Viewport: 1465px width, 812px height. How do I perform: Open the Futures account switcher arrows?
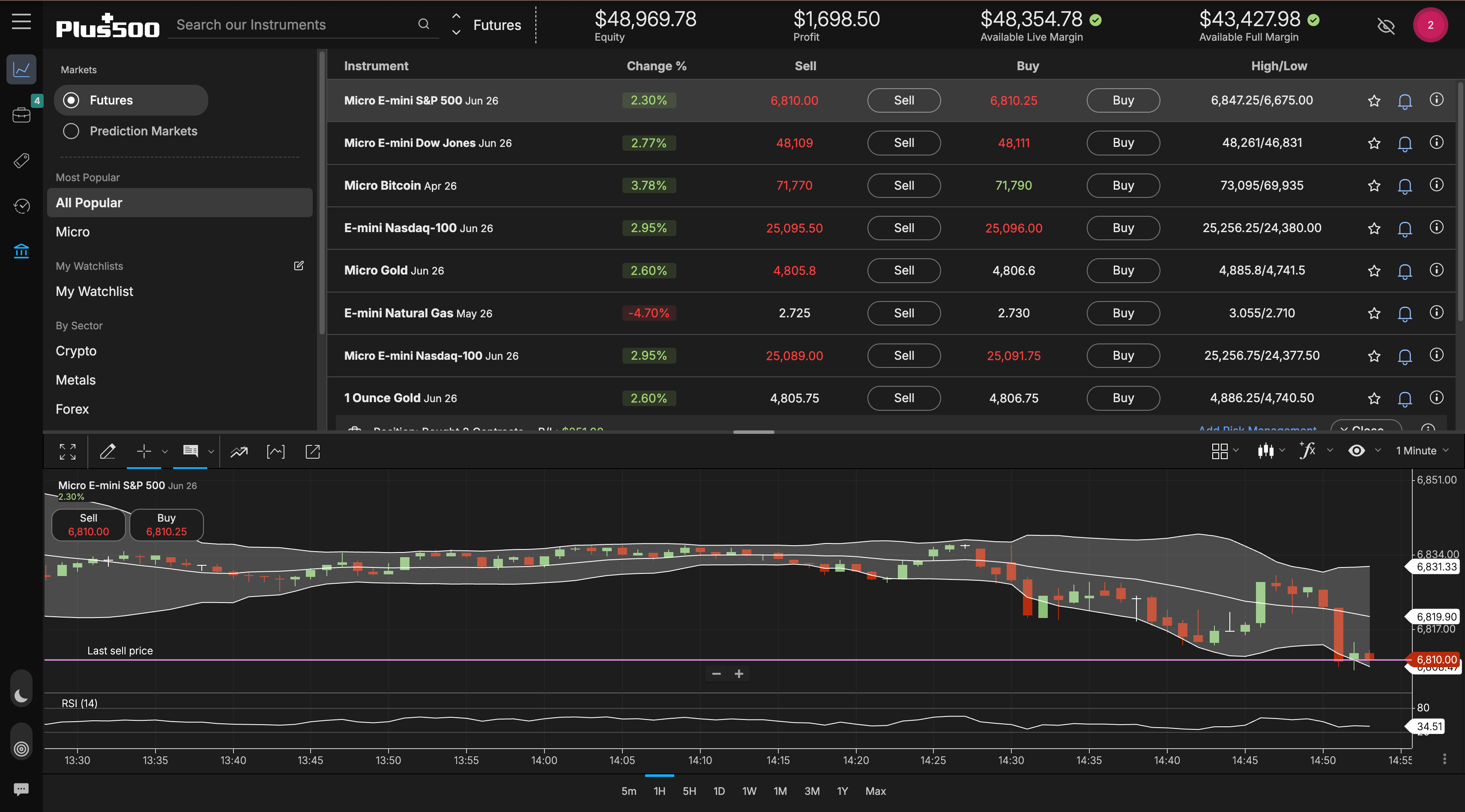pos(456,24)
